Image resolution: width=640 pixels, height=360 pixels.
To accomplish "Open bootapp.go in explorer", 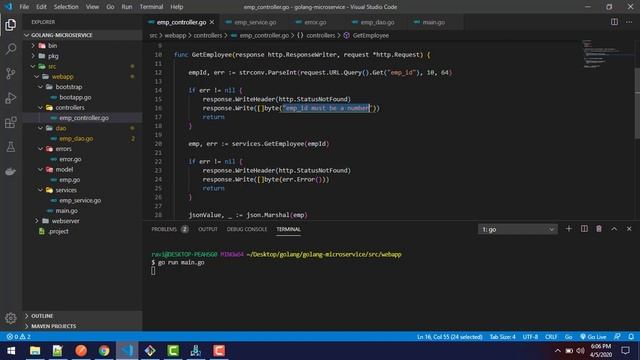I will pyautogui.click(x=75, y=97).
